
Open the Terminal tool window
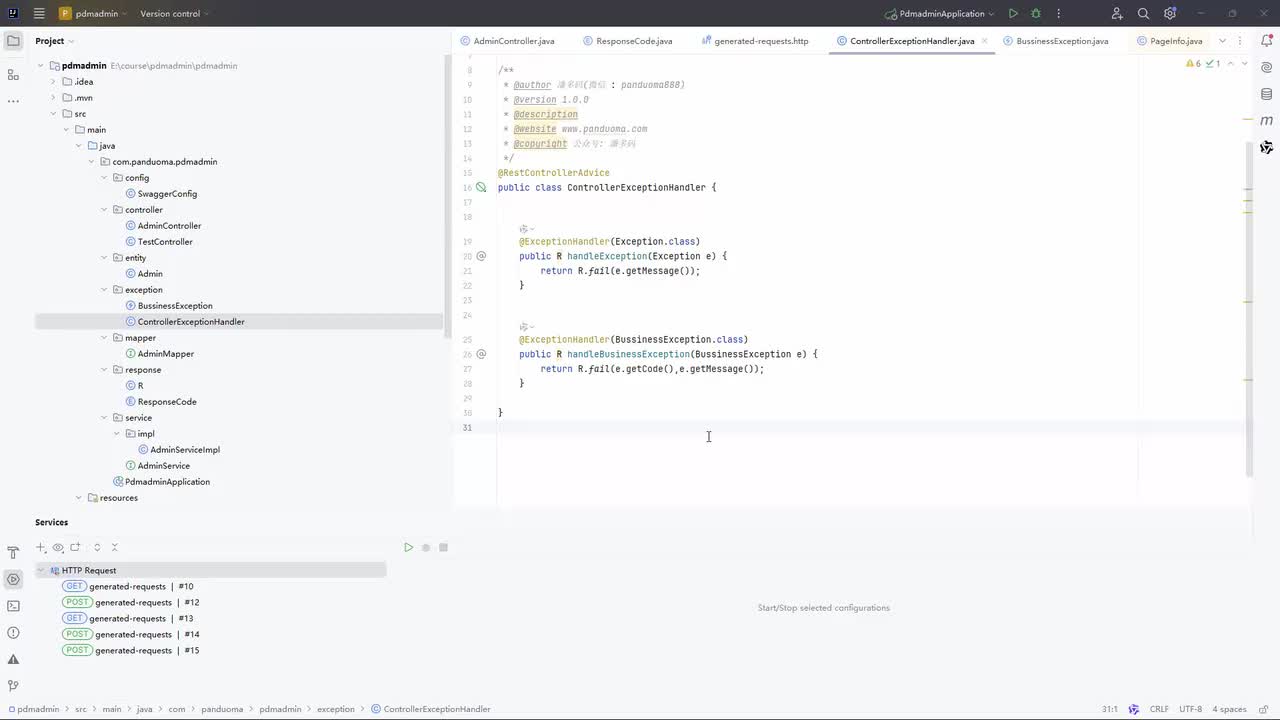[x=13, y=606]
